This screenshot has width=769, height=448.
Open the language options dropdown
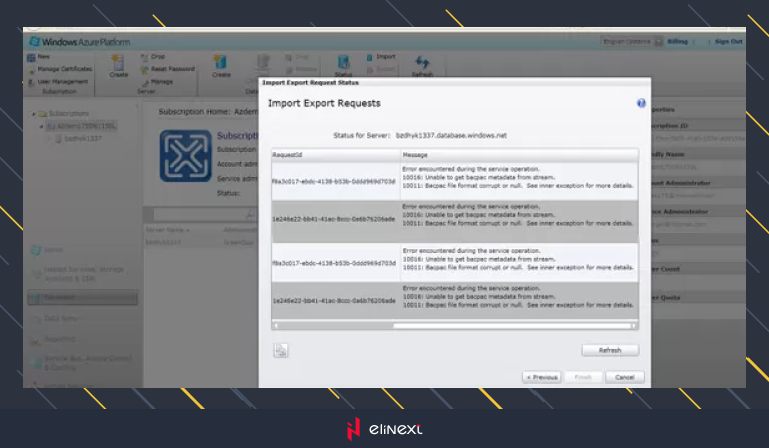click(631, 42)
